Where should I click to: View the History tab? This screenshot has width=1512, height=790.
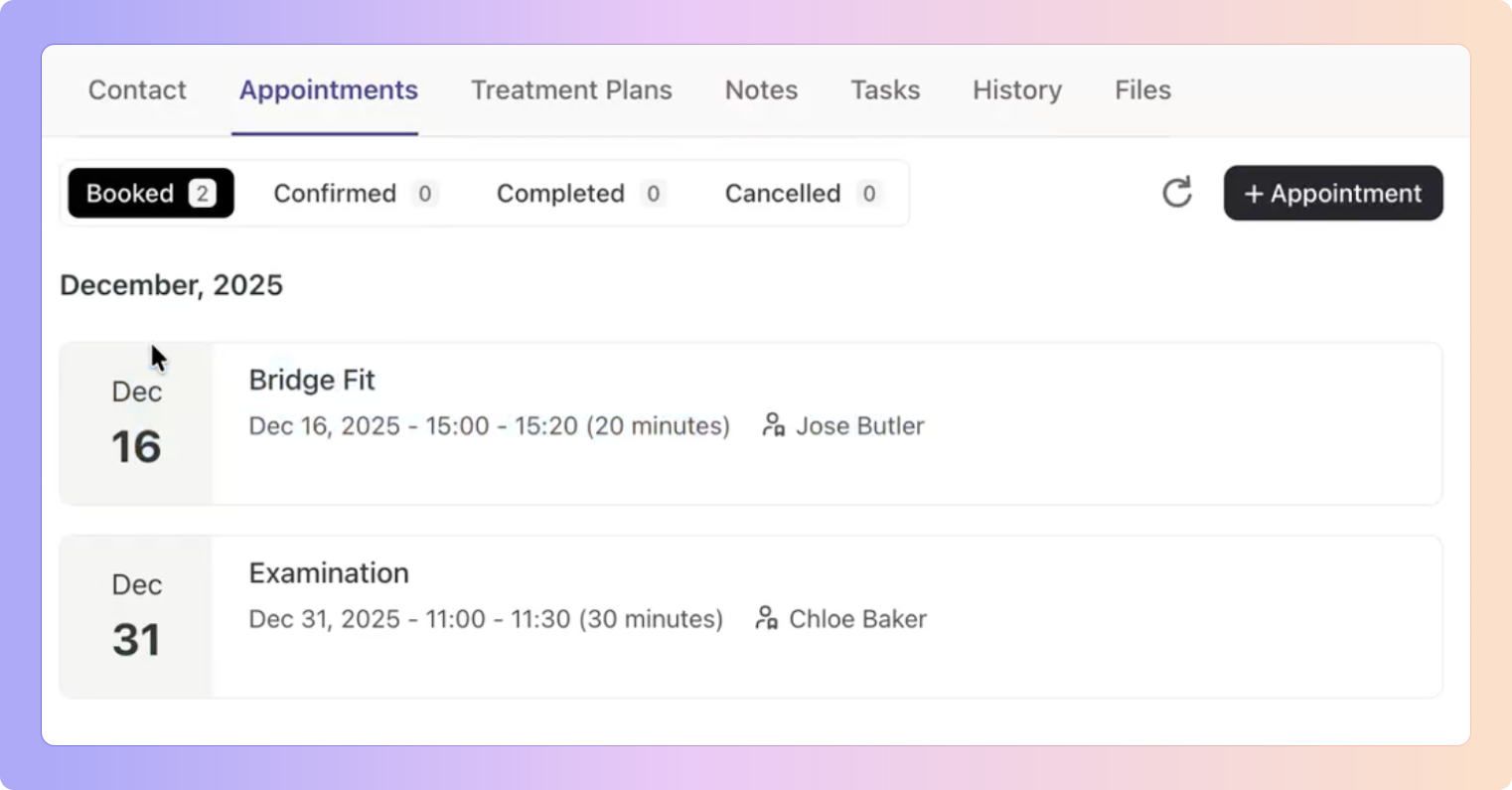click(1017, 90)
